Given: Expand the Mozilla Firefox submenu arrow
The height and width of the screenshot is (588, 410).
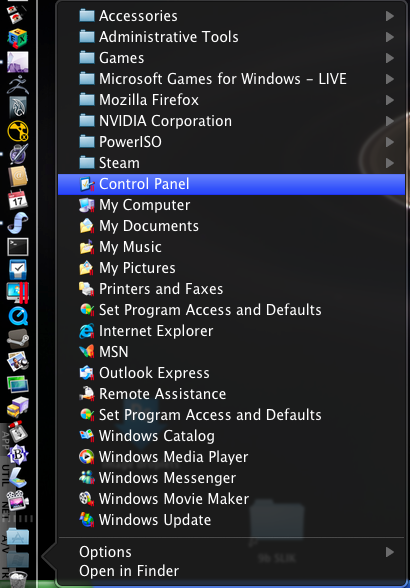Looking at the screenshot, I should pos(390,100).
